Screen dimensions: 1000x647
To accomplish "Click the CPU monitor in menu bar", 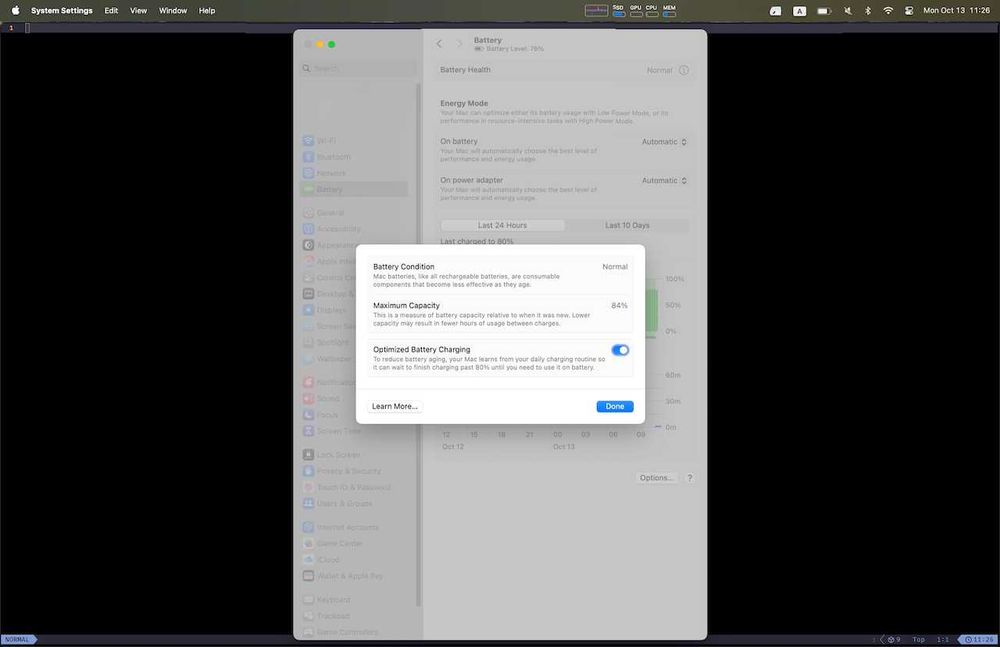I will pyautogui.click(x=652, y=10).
